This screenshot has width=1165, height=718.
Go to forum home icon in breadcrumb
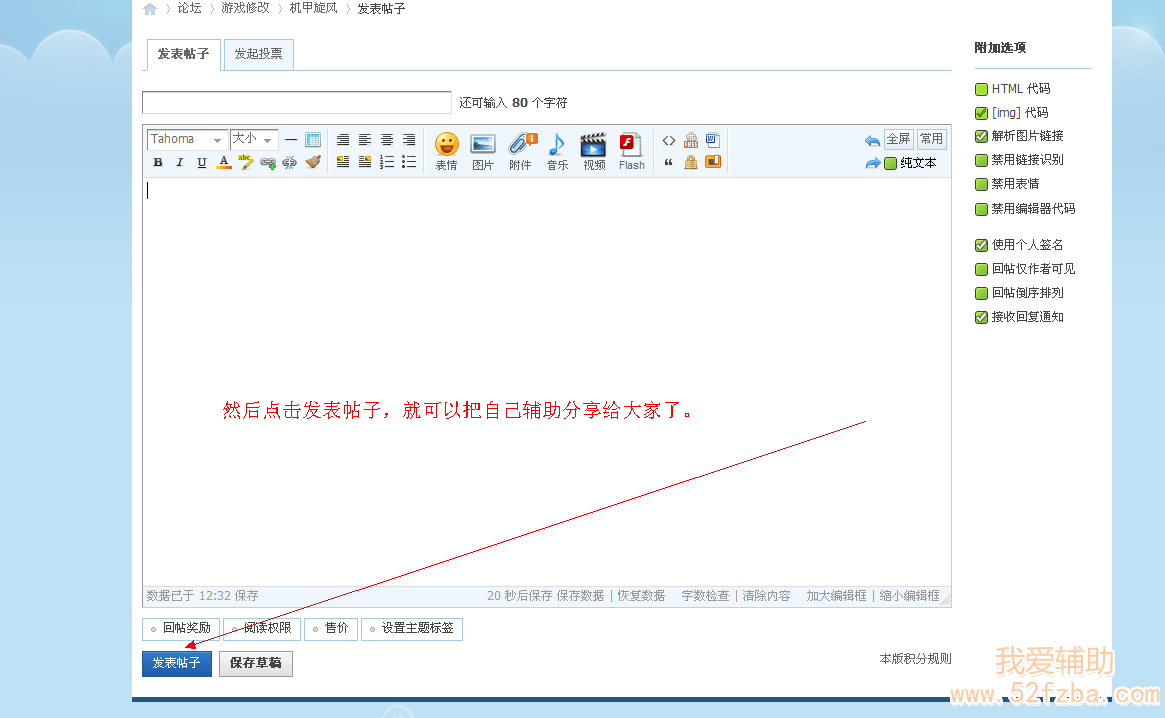tap(150, 9)
